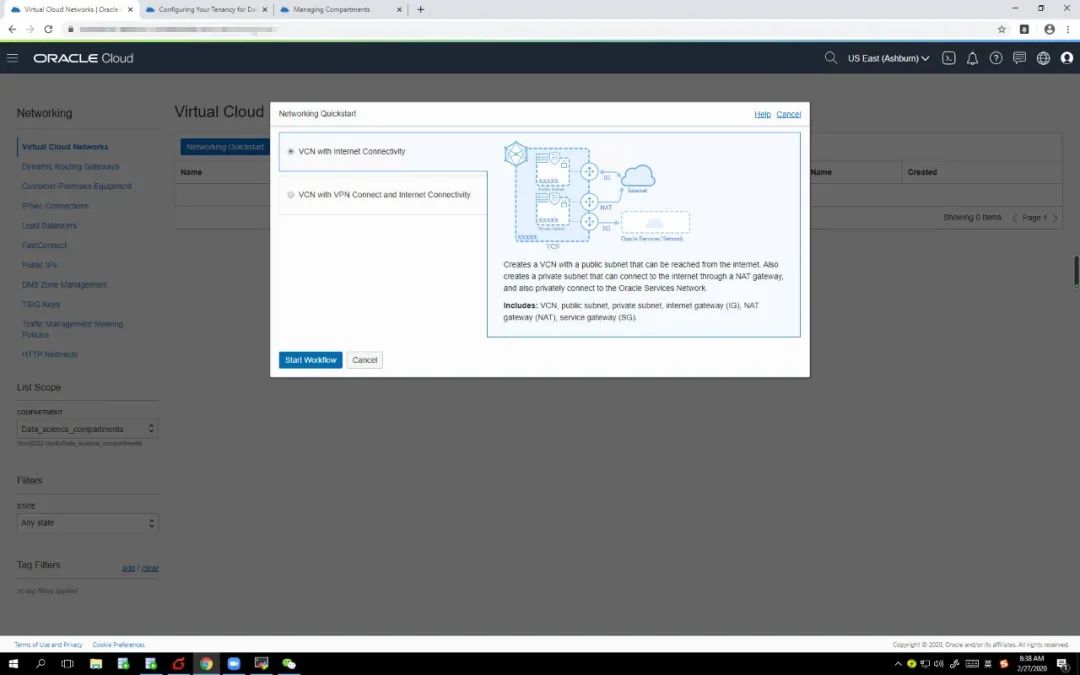Open a new browser tab

[420, 10]
